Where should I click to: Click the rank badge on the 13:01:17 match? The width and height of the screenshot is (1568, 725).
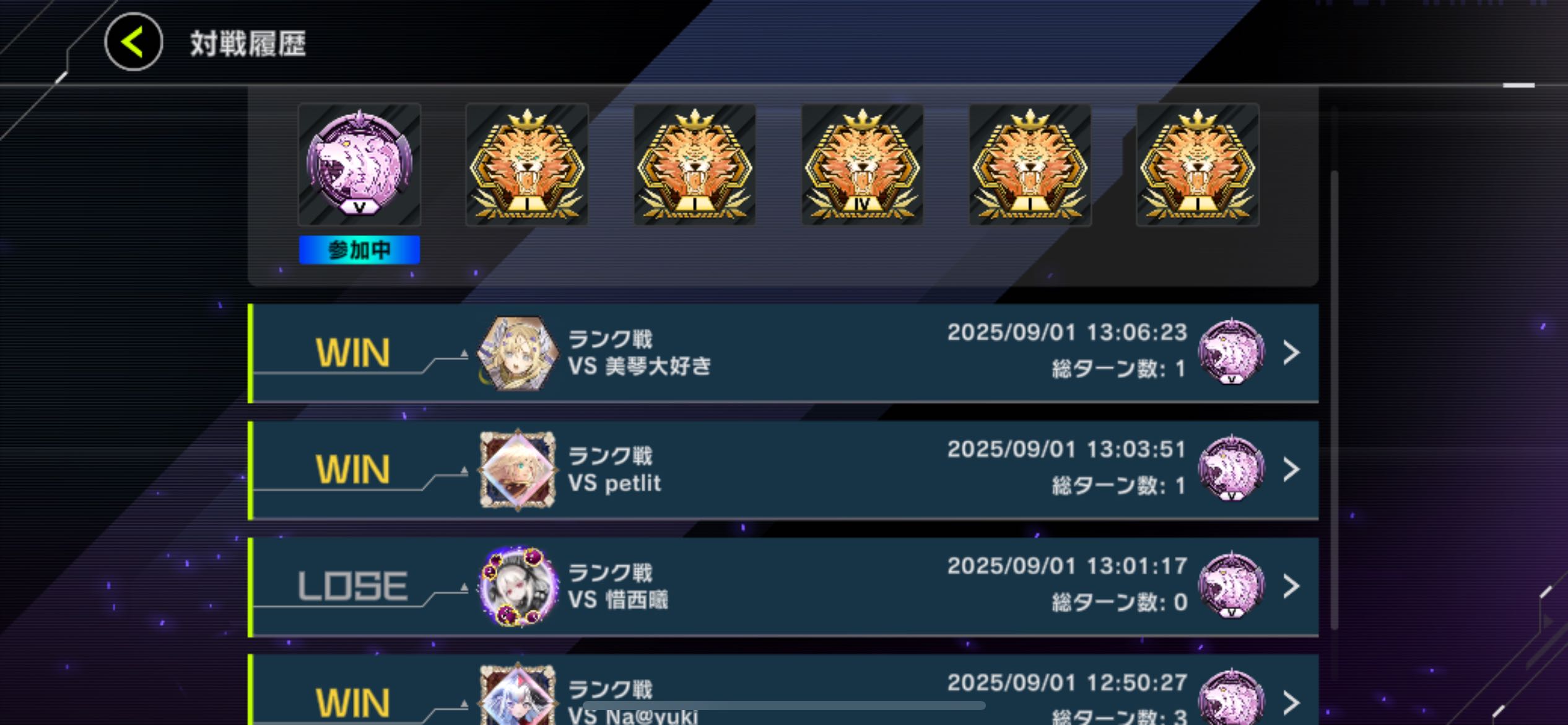tap(1231, 585)
